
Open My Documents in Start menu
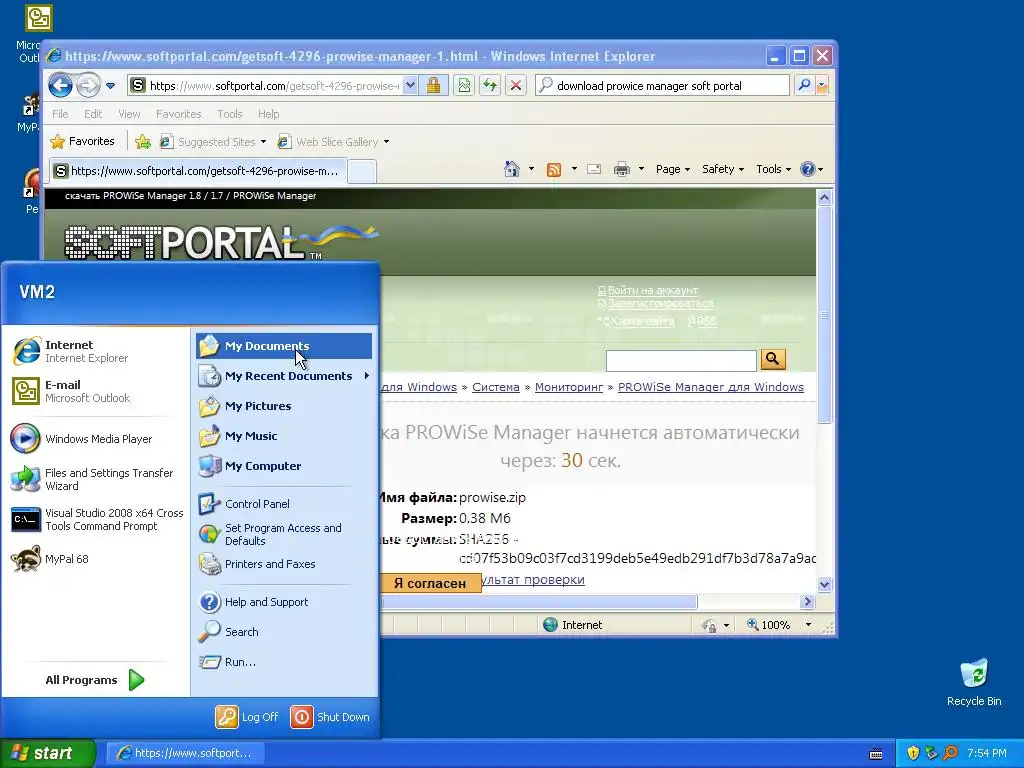pyautogui.click(x=284, y=346)
